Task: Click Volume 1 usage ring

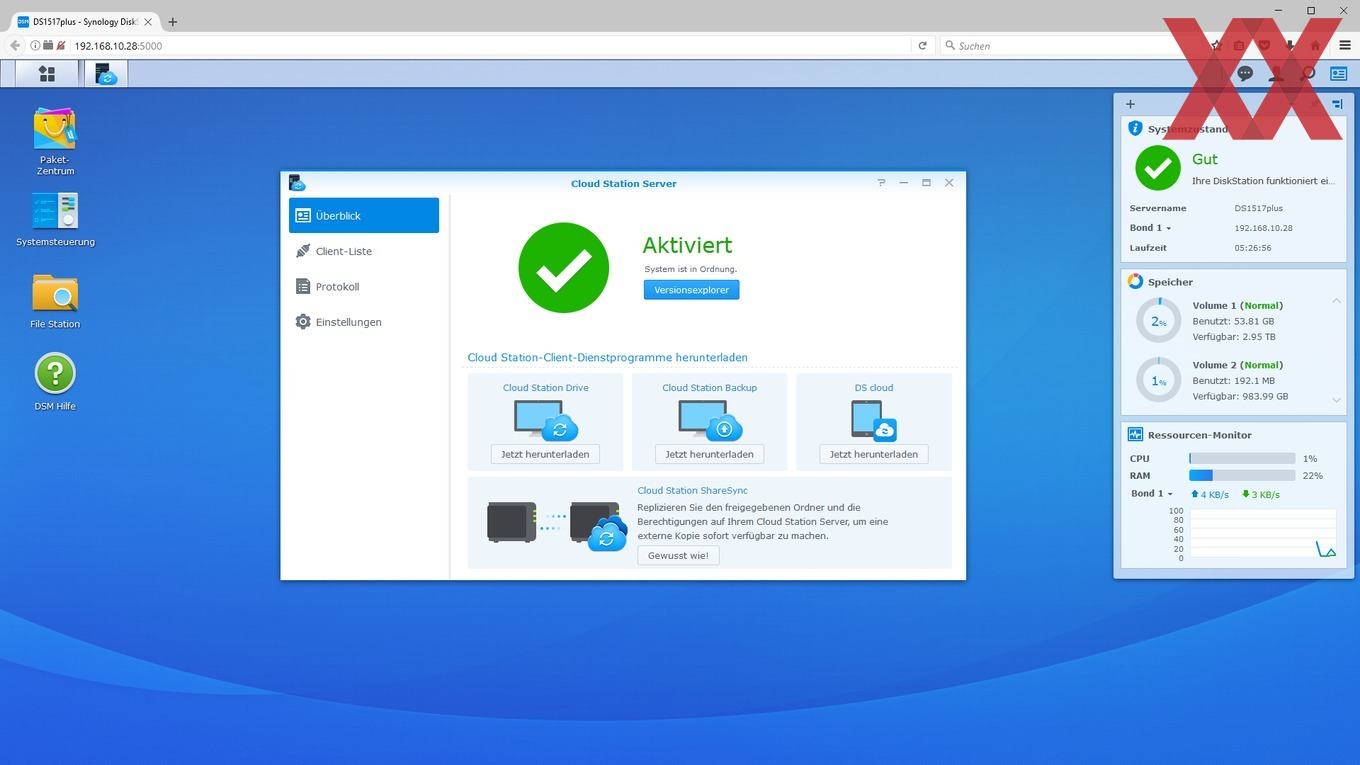Action: pos(1158,321)
